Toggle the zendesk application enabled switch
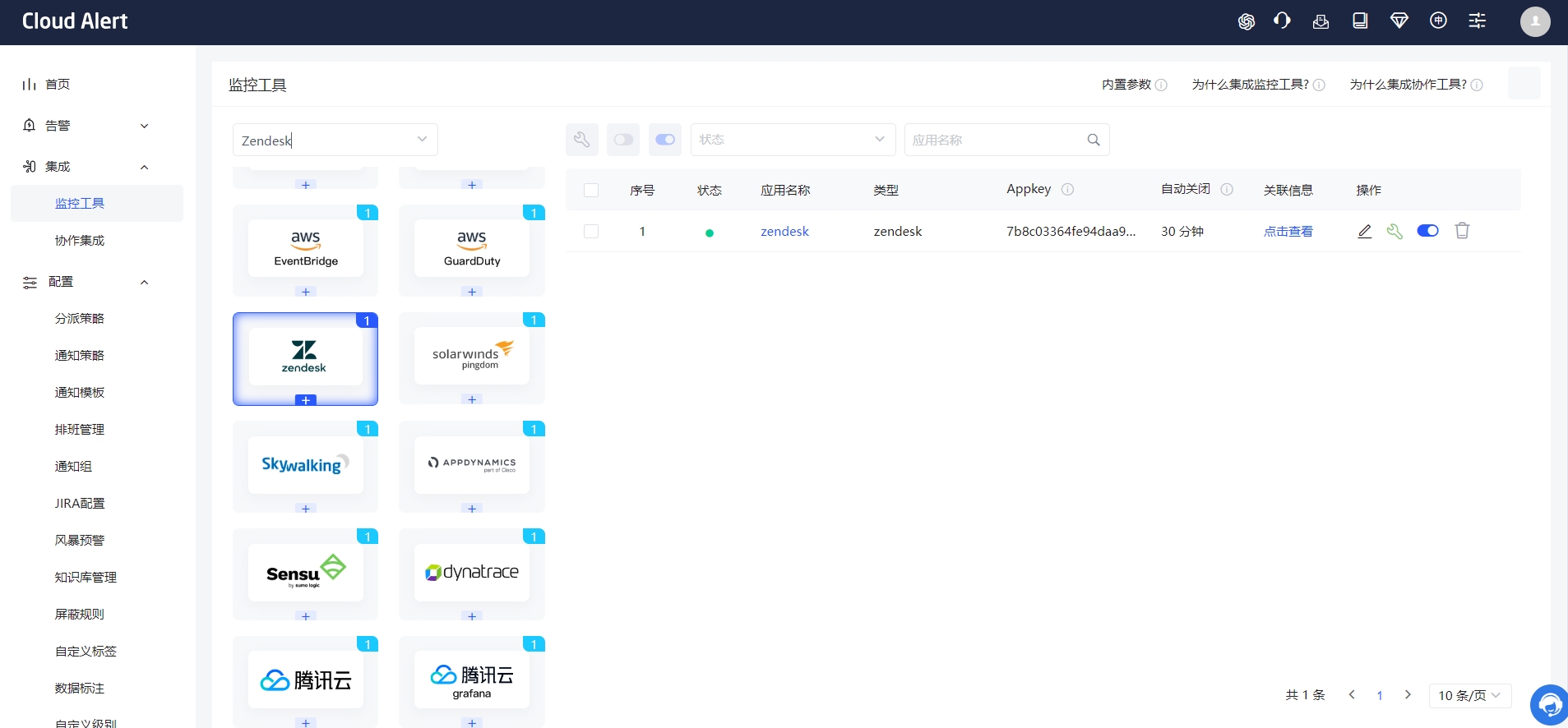Image resolution: width=1568 pixels, height=728 pixels. [x=1428, y=231]
